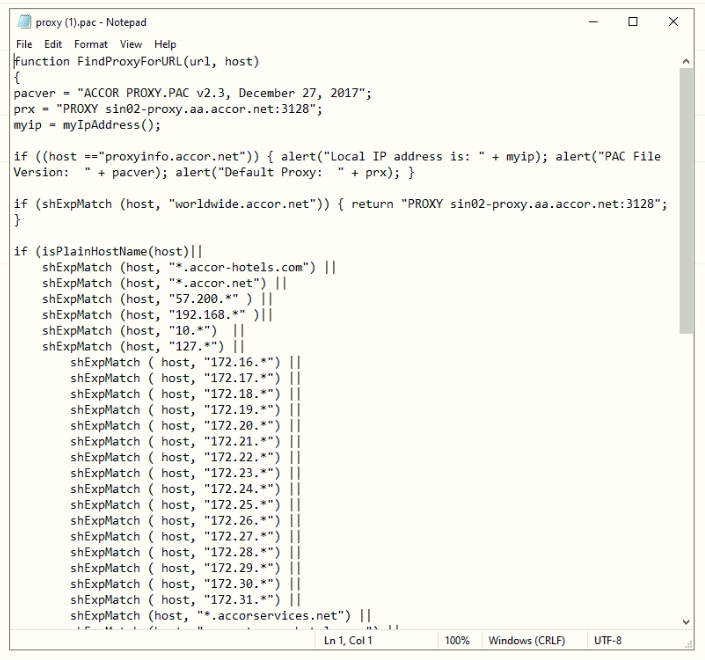Click the 'if (isPlainHostName(host)||' line
This screenshot has height=660, width=705.
pos(108,251)
